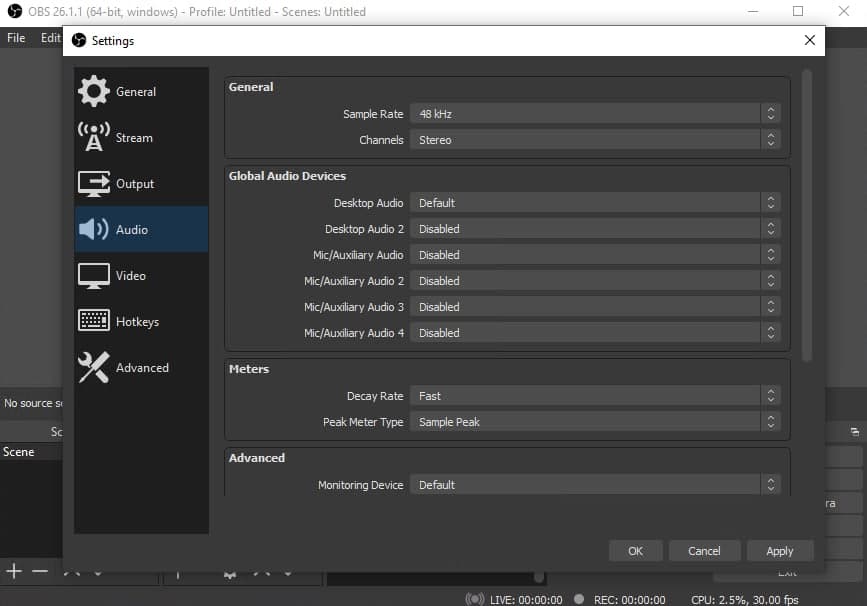This screenshot has height=606, width=867.
Task: Select the Audio settings tab label
Action: tap(132, 229)
